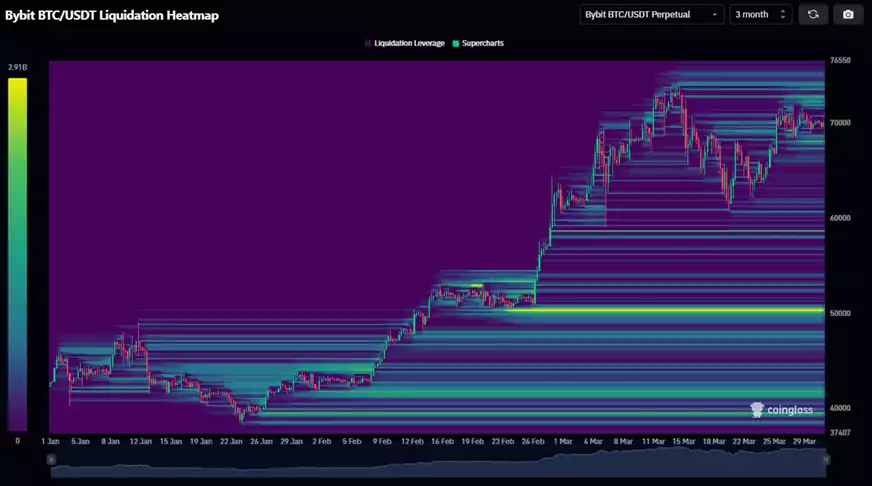Click the 1 Jan date axis label

pyautogui.click(x=51, y=442)
